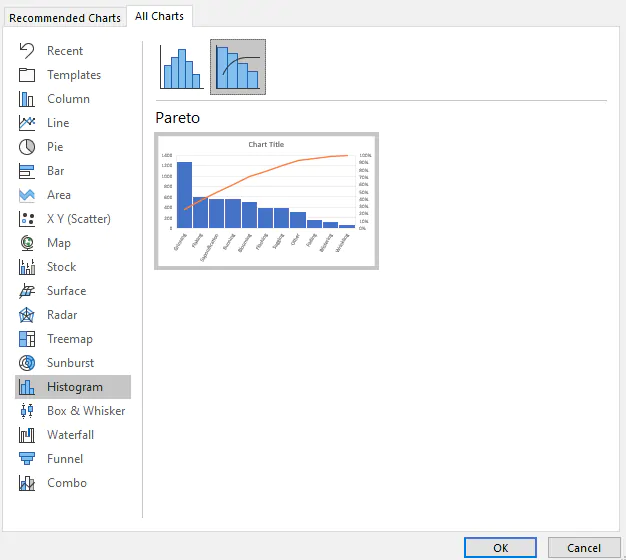Choose the X Y (Scatter) chart type

tap(78, 219)
